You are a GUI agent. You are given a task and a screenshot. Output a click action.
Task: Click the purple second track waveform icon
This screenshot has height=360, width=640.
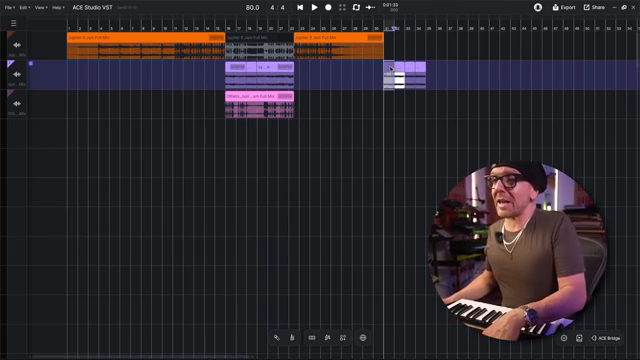click(x=17, y=74)
